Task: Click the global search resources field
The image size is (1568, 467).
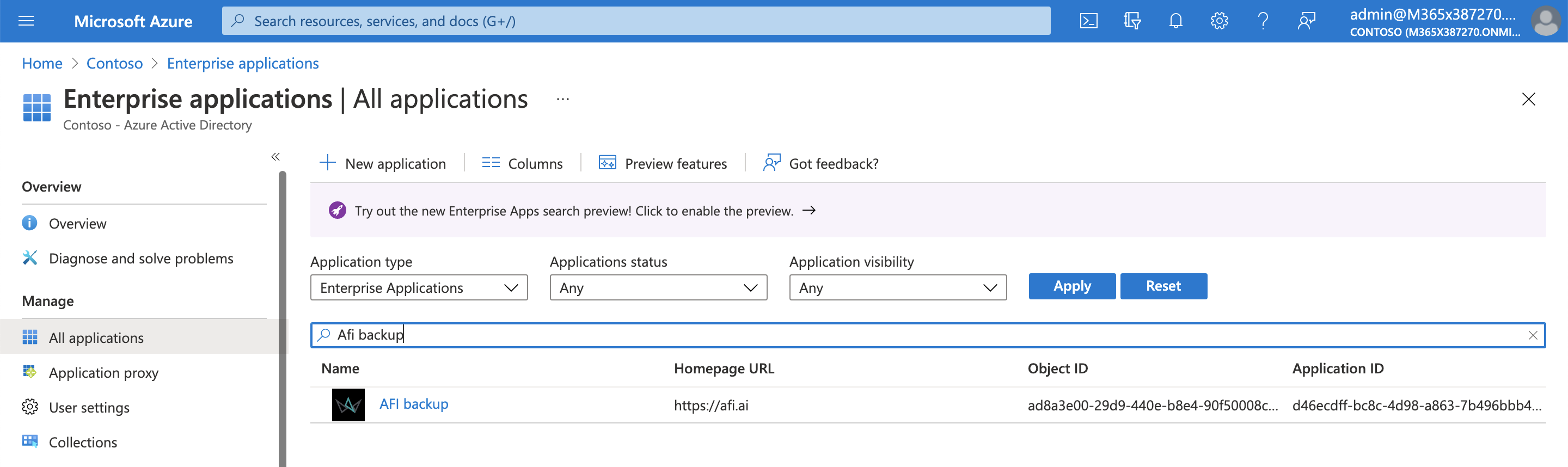Action: (635, 21)
